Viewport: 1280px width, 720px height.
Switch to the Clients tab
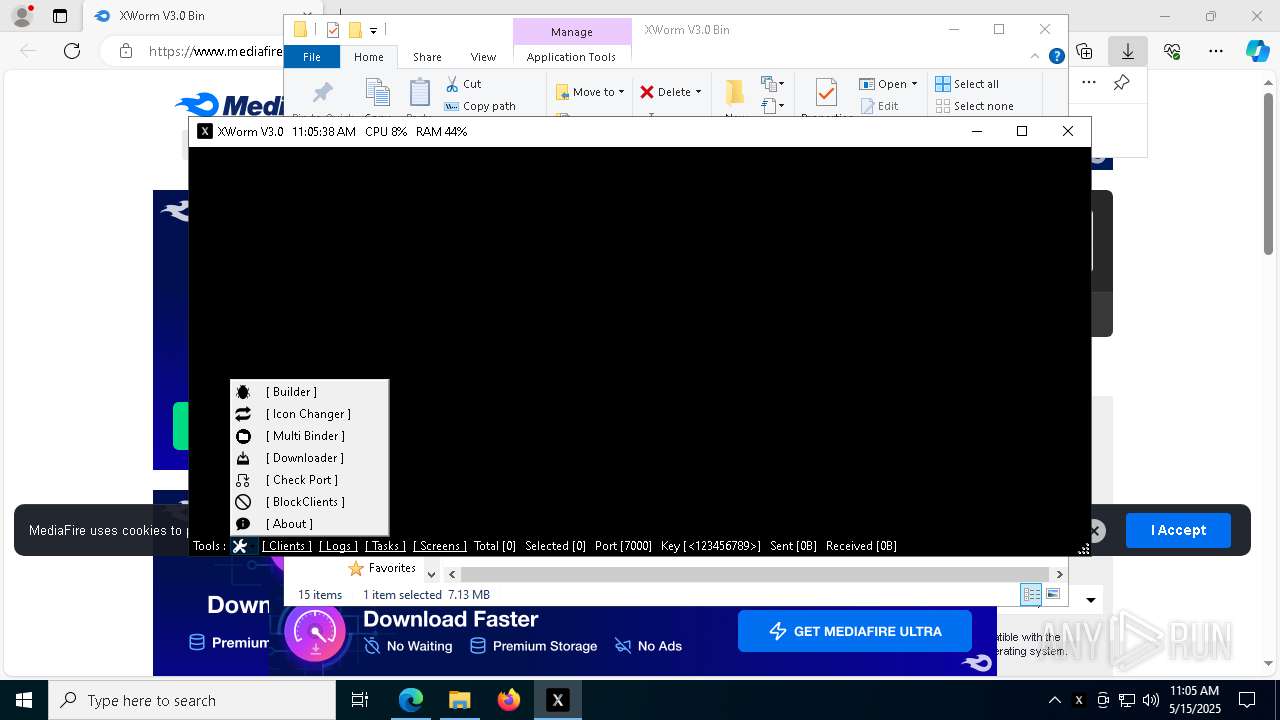287,546
